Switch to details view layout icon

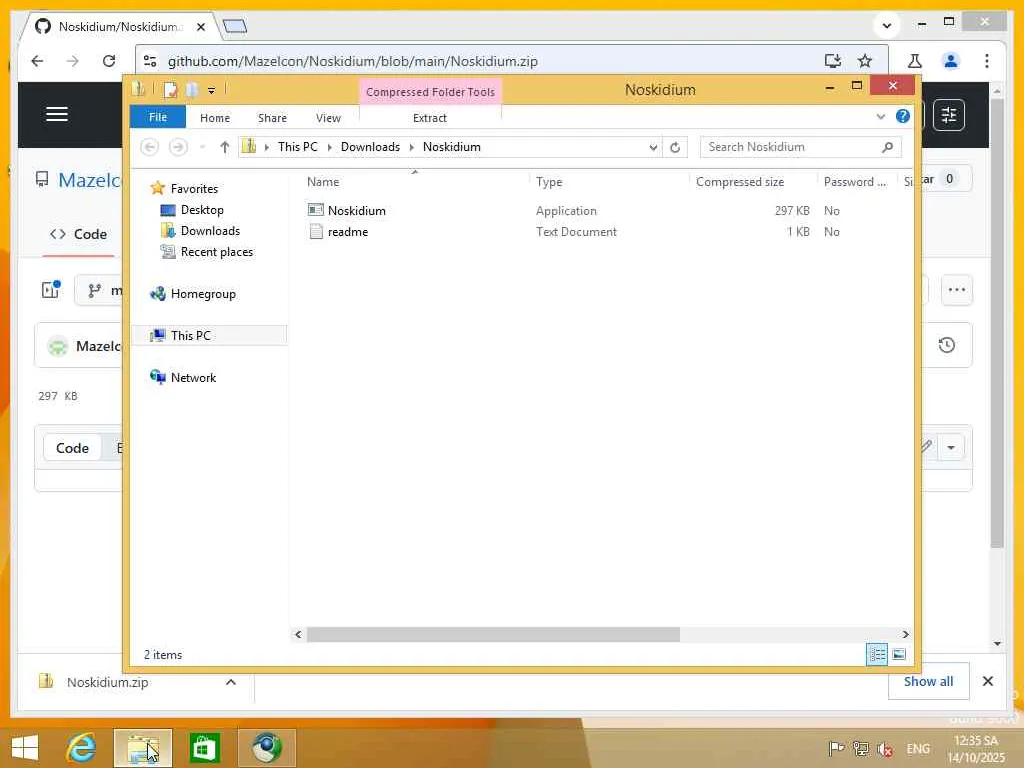(x=877, y=654)
